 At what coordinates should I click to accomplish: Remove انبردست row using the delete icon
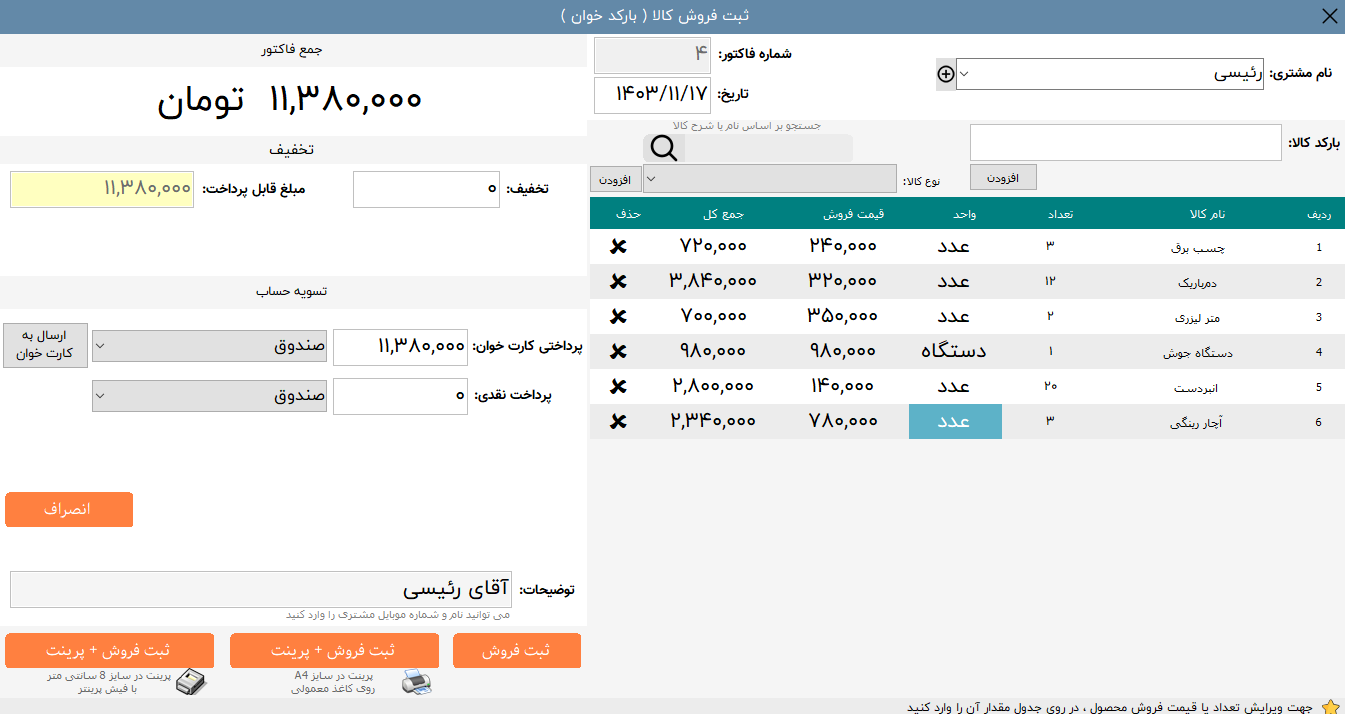coord(619,386)
